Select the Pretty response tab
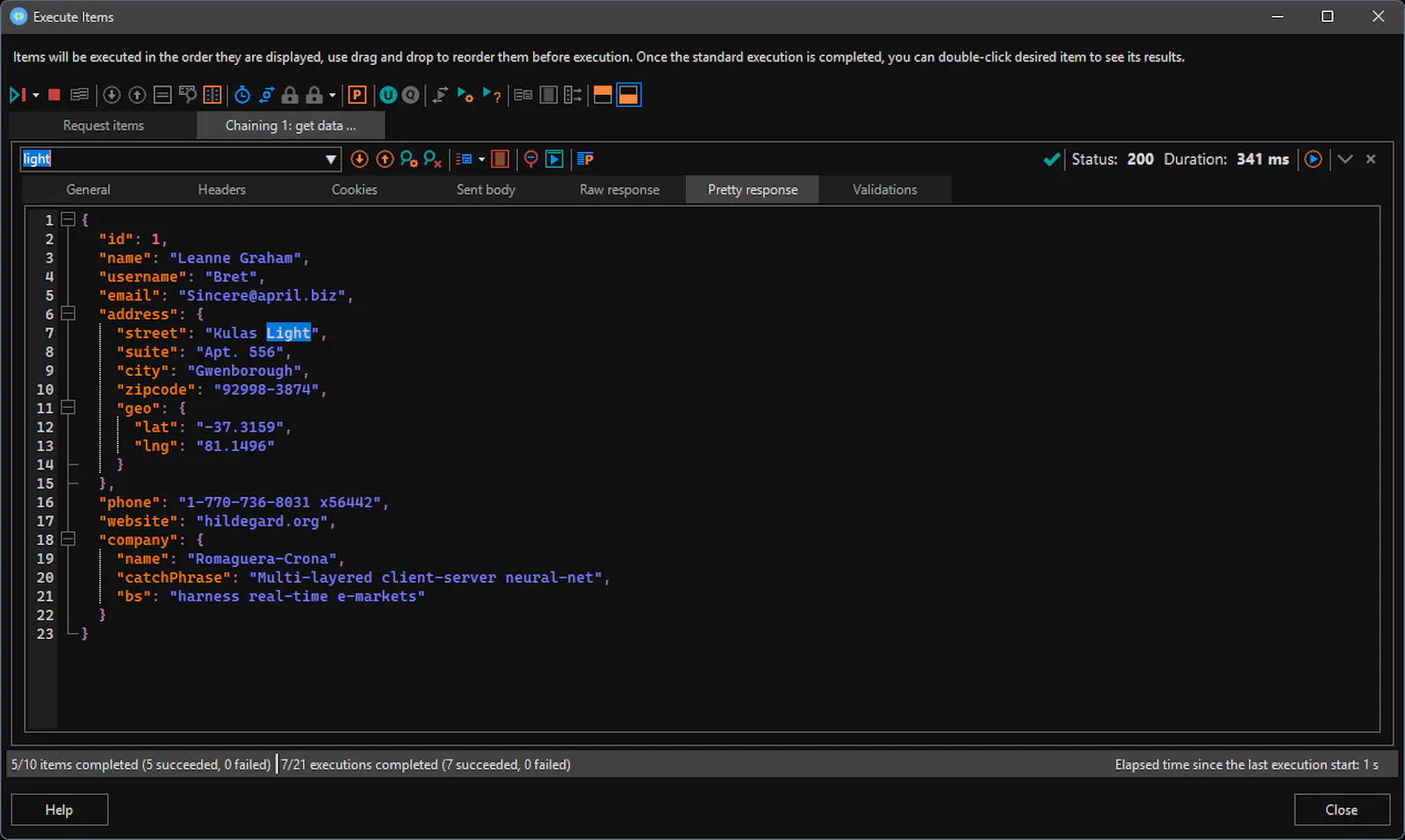This screenshot has width=1405, height=840. [753, 190]
